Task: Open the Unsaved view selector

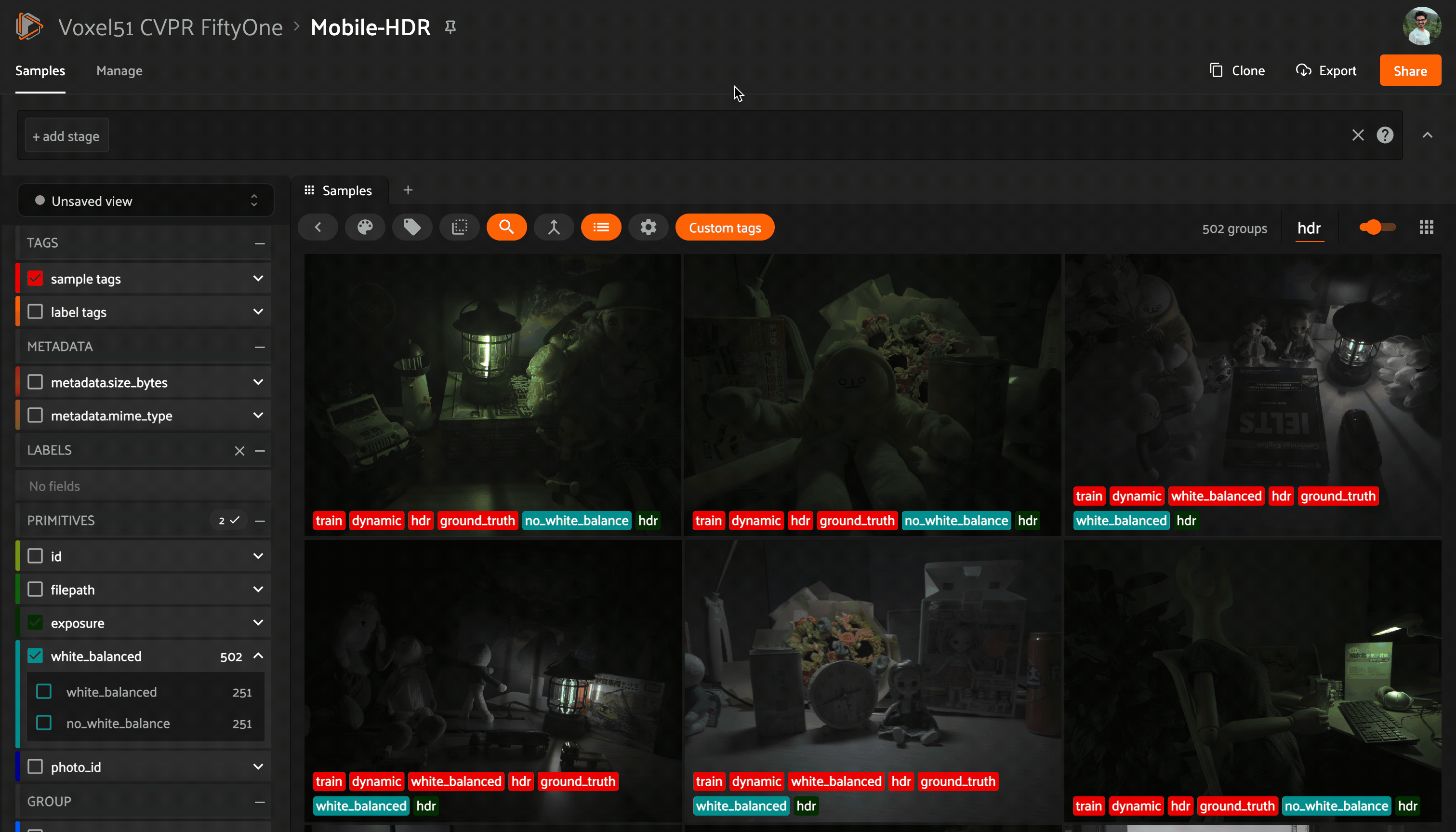Action: click(x=146, y=201)
